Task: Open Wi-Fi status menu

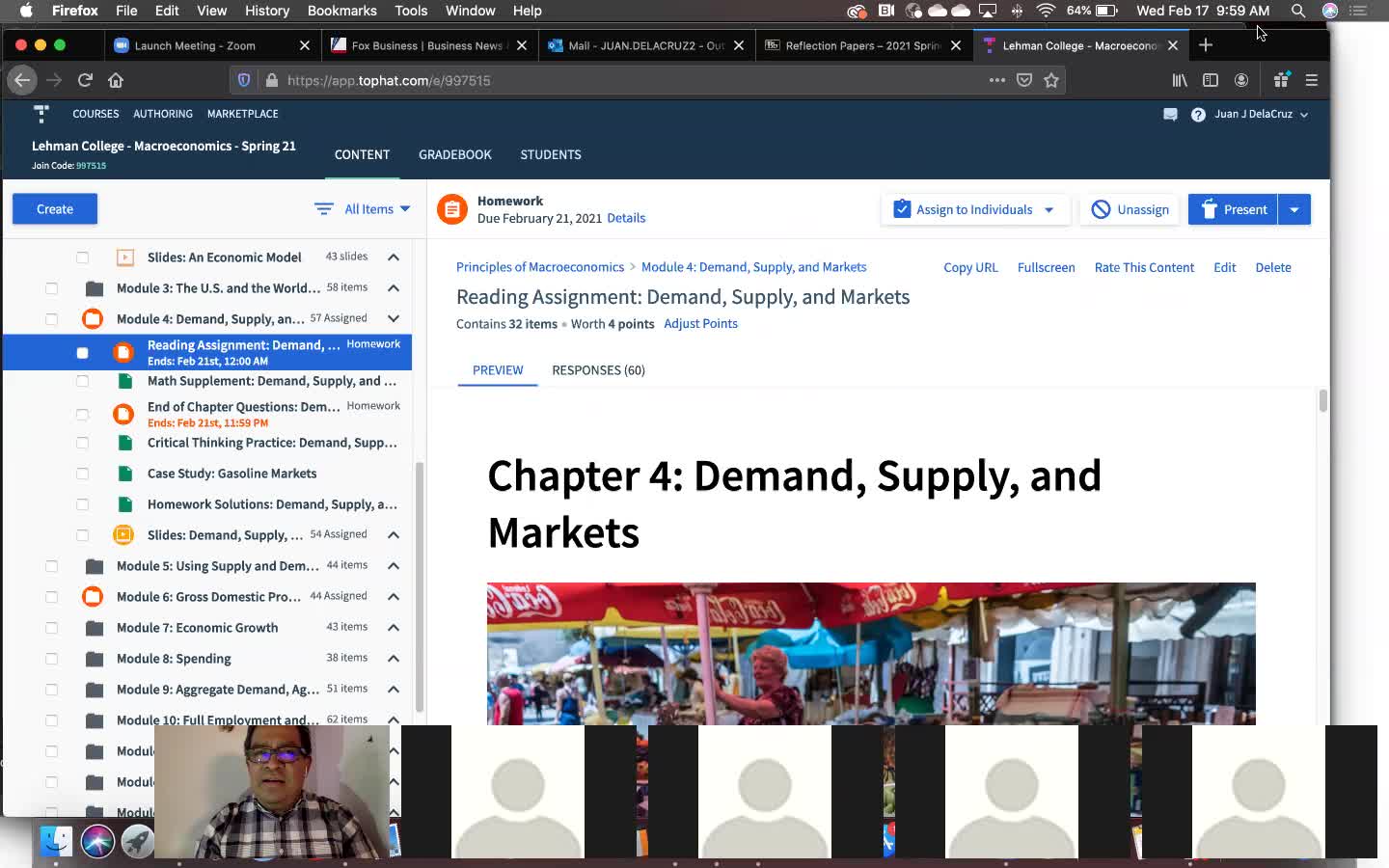Action: click(x=1046, y=11)
